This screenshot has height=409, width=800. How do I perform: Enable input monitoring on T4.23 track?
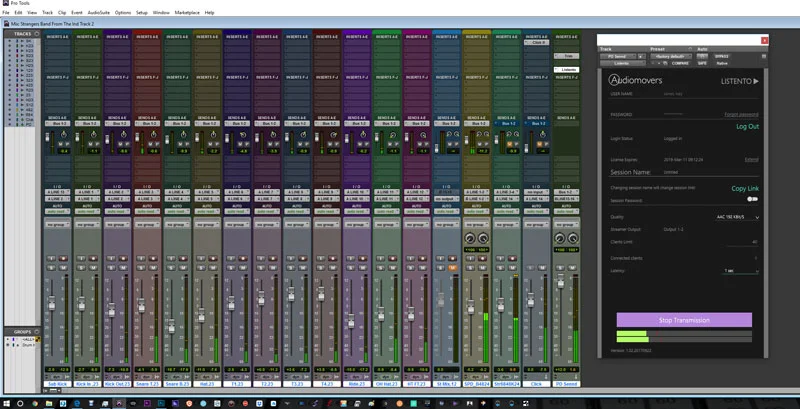point(321,259)
